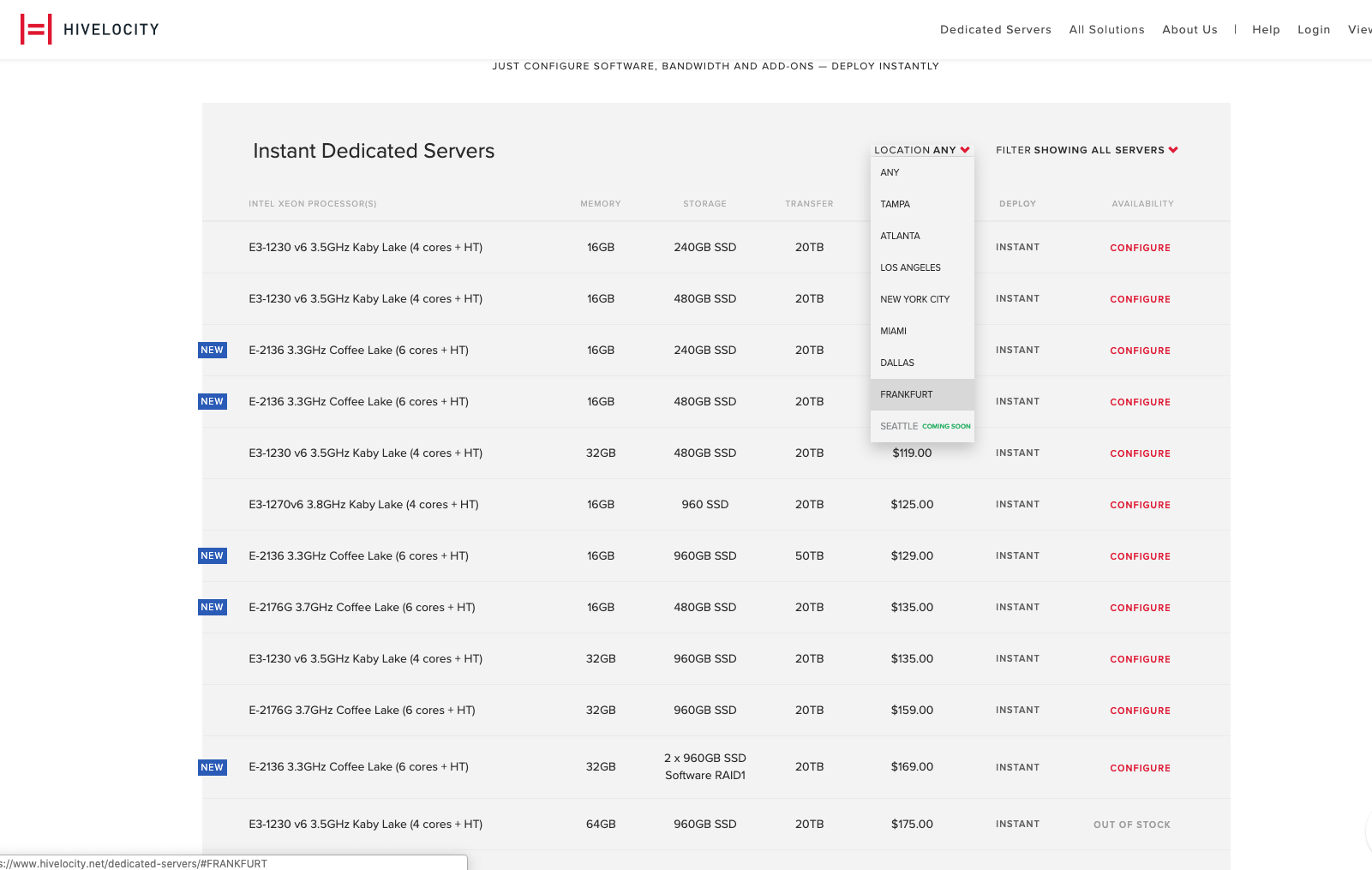Select New York City location
Image resolution: width=1372 pixels, height=870 pixels.
tap(922, 299)
